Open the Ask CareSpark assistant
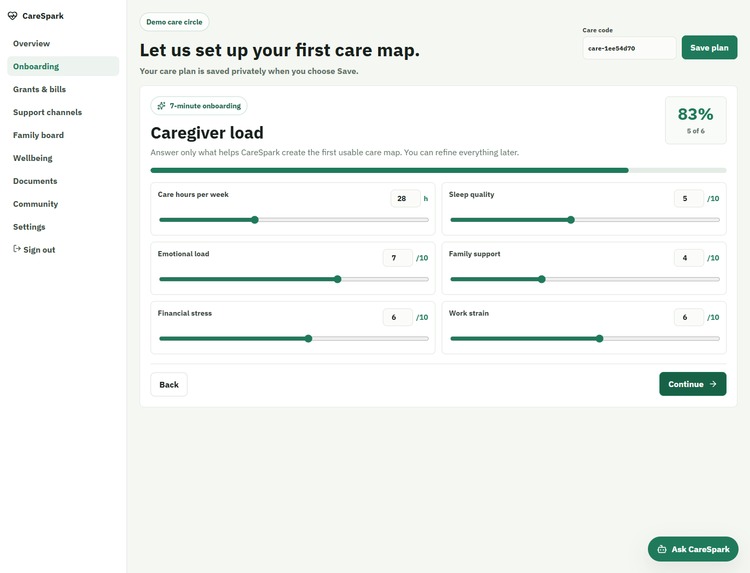The width and height of the screenshot is (750, 573). [693, 549]
